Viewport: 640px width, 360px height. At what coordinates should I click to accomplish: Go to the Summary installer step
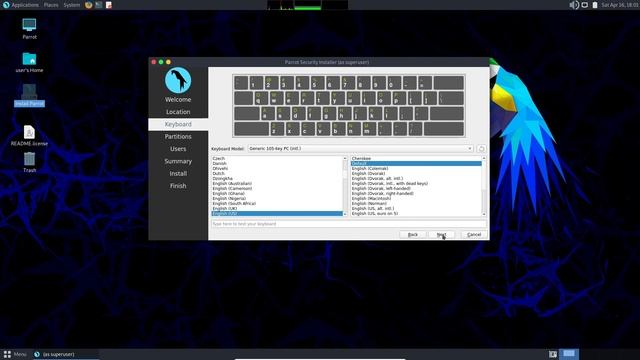(178, 161)
